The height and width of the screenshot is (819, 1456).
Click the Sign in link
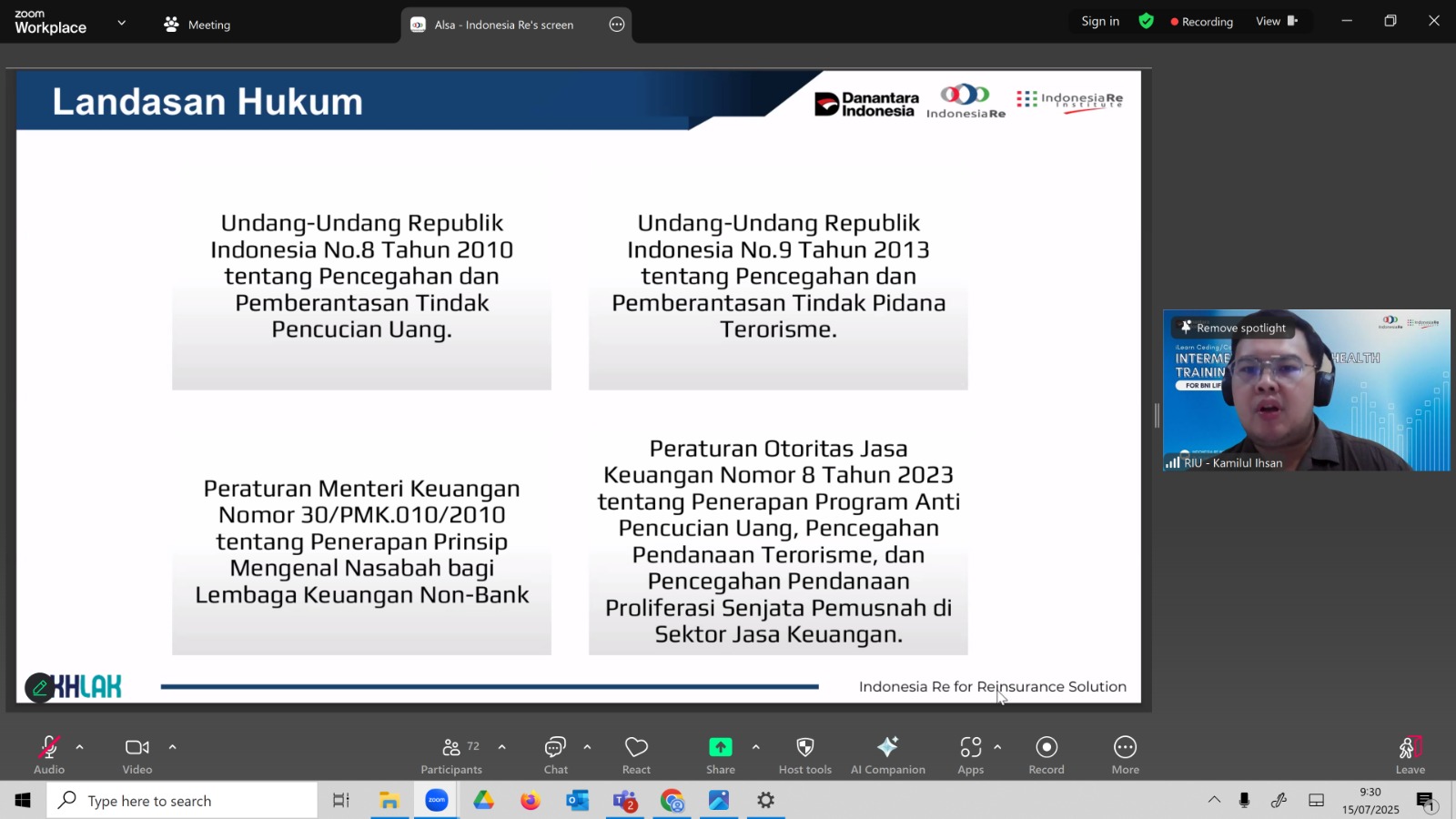(1100, 21)
